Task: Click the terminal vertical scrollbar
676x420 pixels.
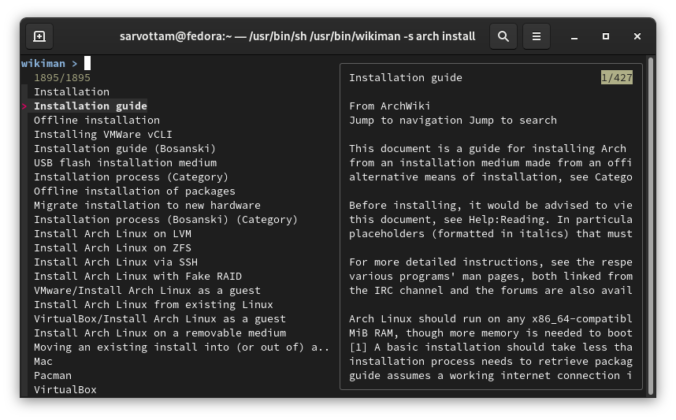Action: click(651, 224)
